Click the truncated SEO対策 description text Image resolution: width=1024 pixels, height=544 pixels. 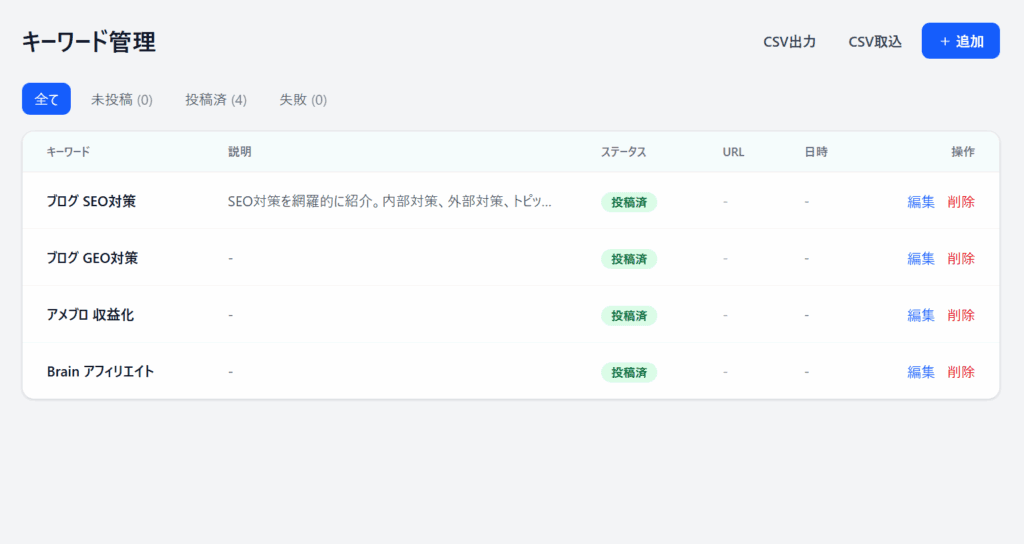[x=389, y=201]
